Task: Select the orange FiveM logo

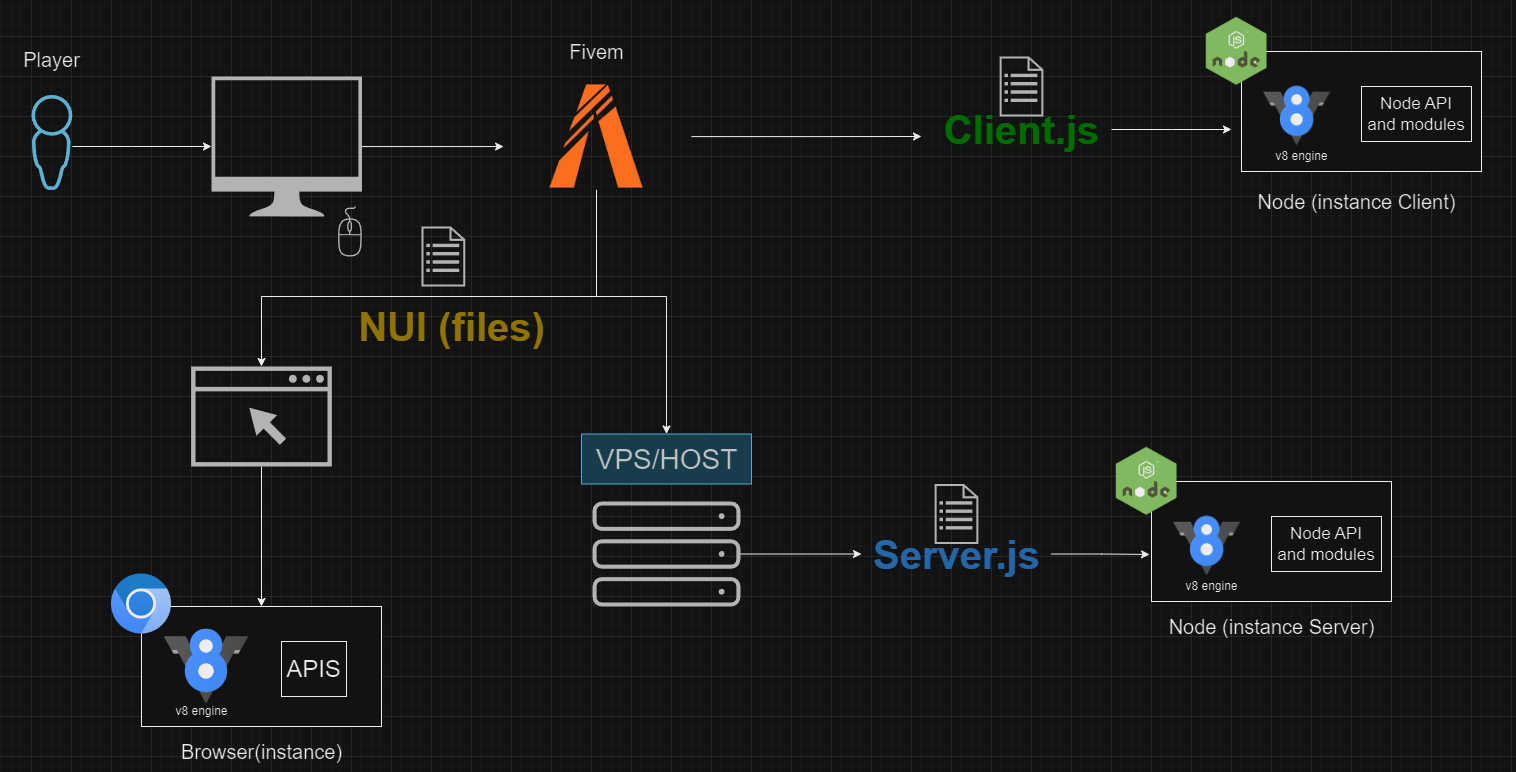Action: pyautogui.click(x=596, y=136)
